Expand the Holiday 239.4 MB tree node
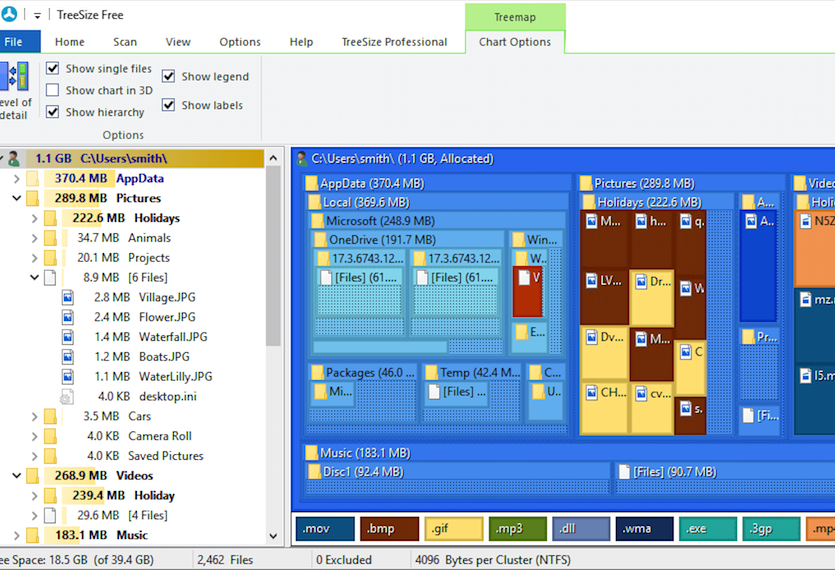 point(34,496)
